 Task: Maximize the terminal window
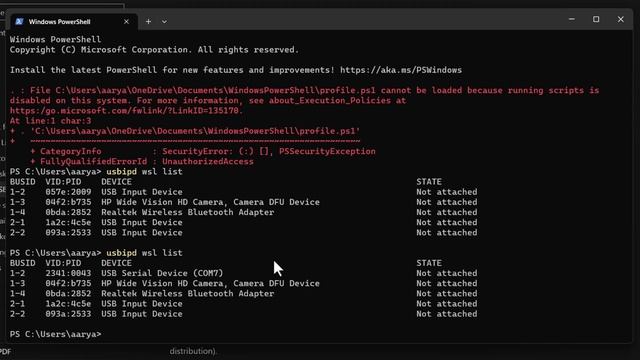pyautogui.click(x=596, y=19)
